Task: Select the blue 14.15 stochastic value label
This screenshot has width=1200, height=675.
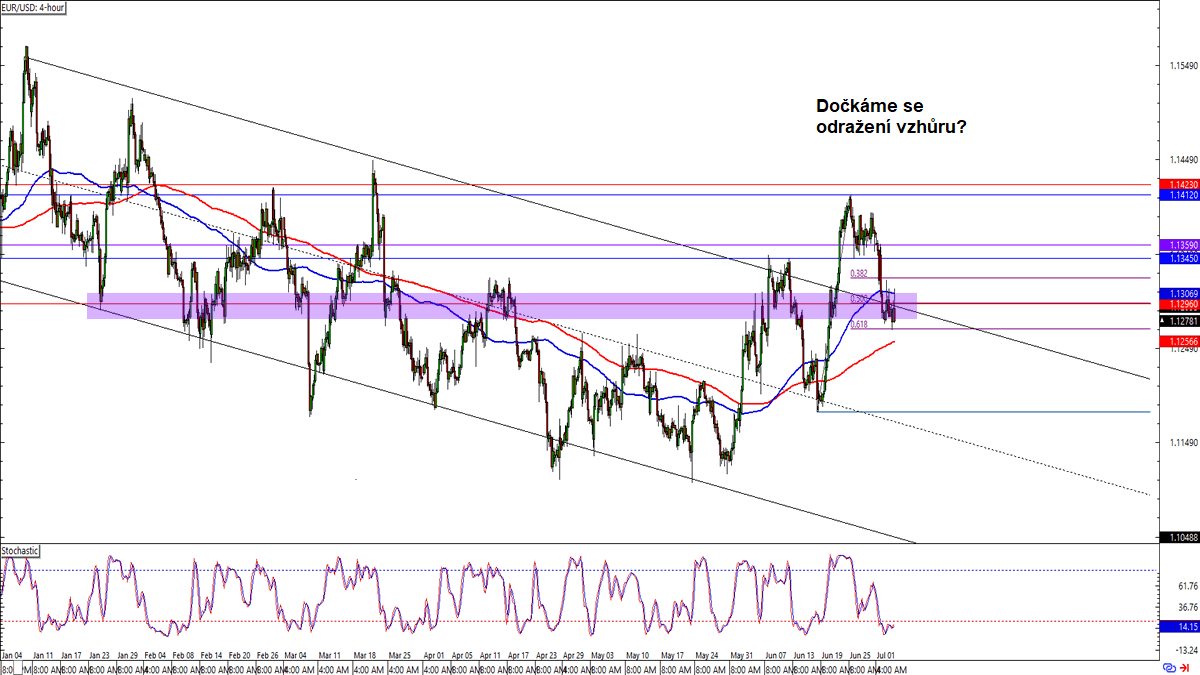Action: pyautogui.click(x=1180, y=627)
